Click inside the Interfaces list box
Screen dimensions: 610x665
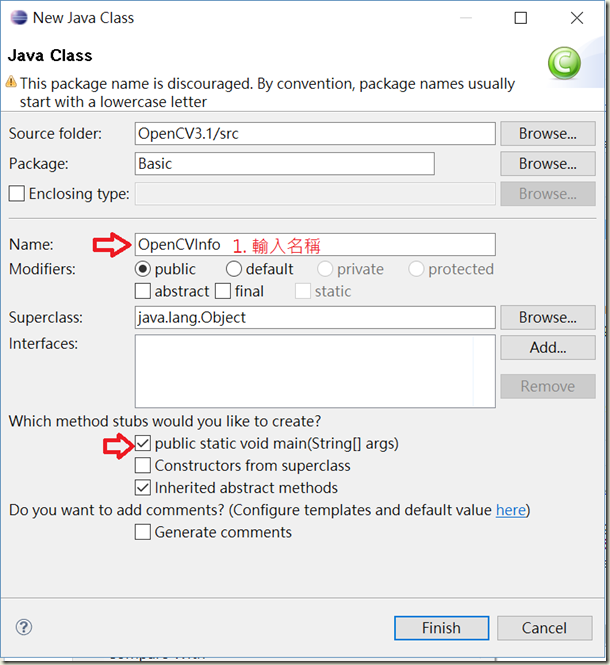(315, 371)
